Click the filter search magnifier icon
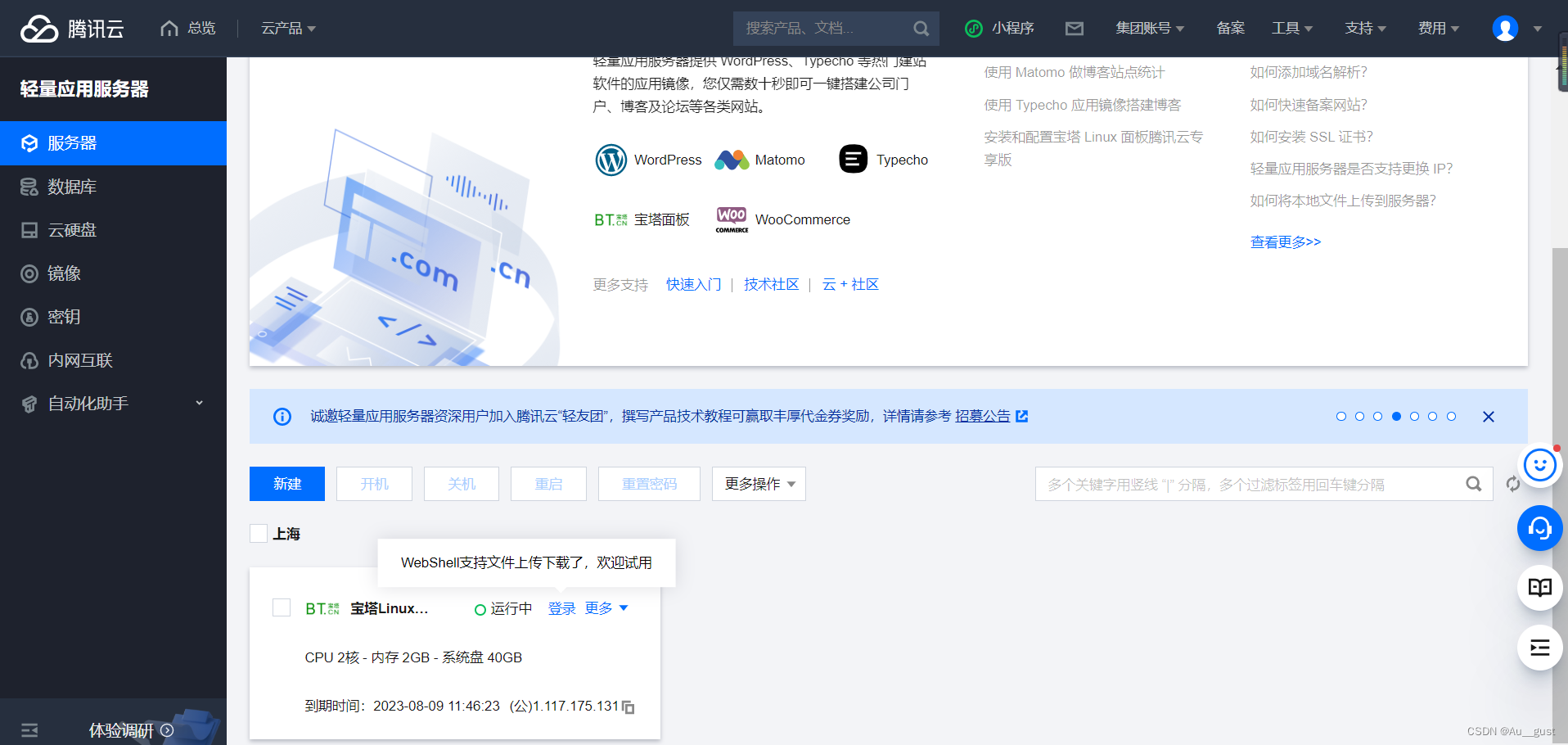 [1474, 484]
